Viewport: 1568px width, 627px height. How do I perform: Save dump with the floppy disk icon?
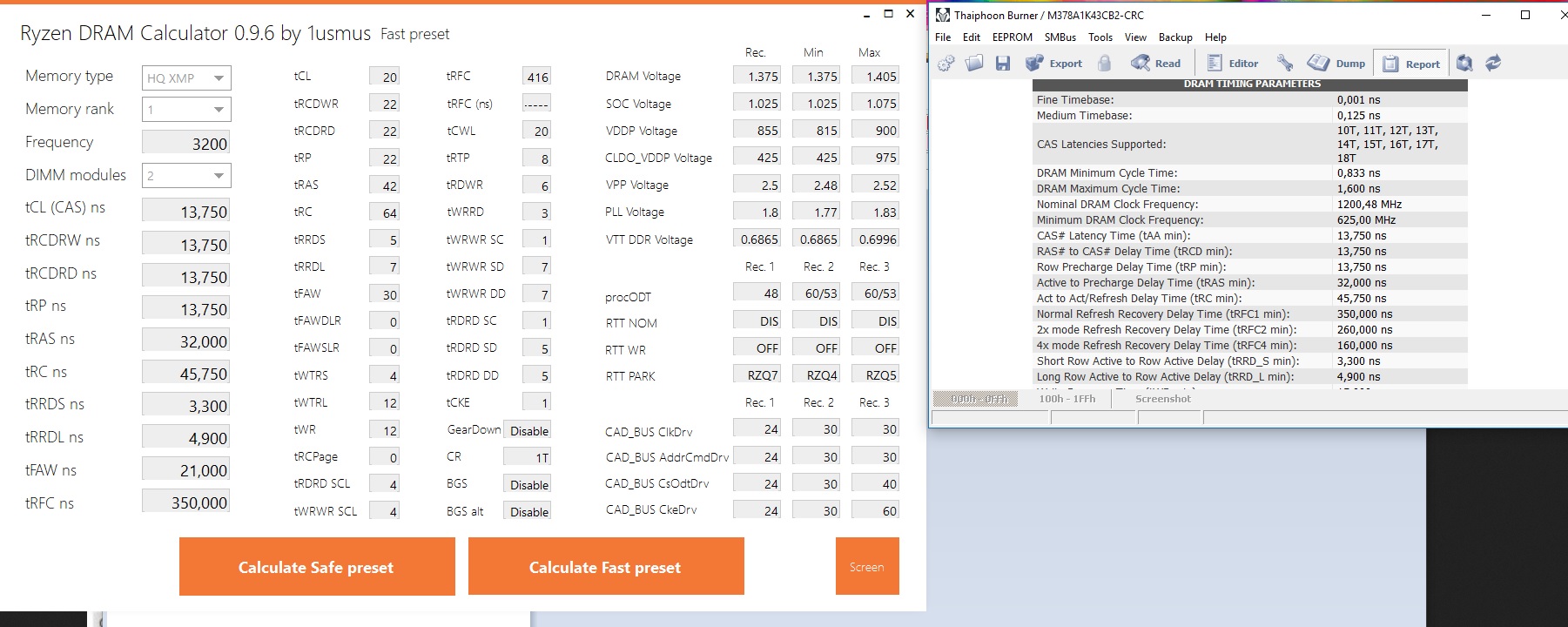(x=1003, y=64)
